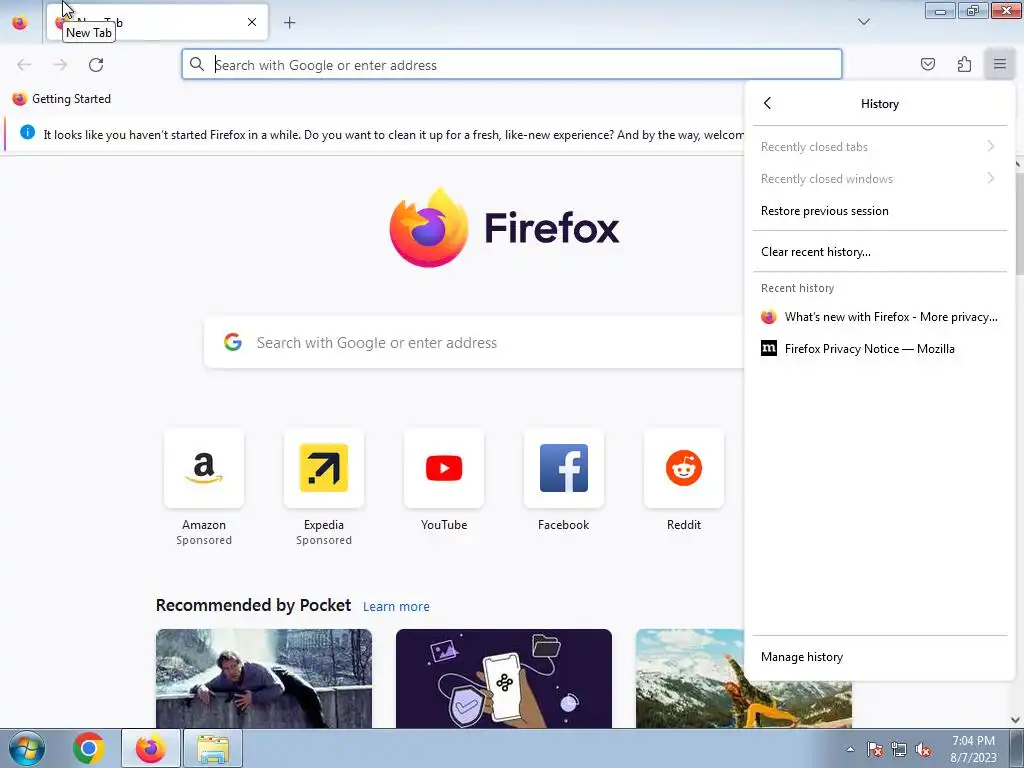The height and width of the screenshot is (768, 1024).
Task: Expand Recently closed windows
Action: coord(879,179)
